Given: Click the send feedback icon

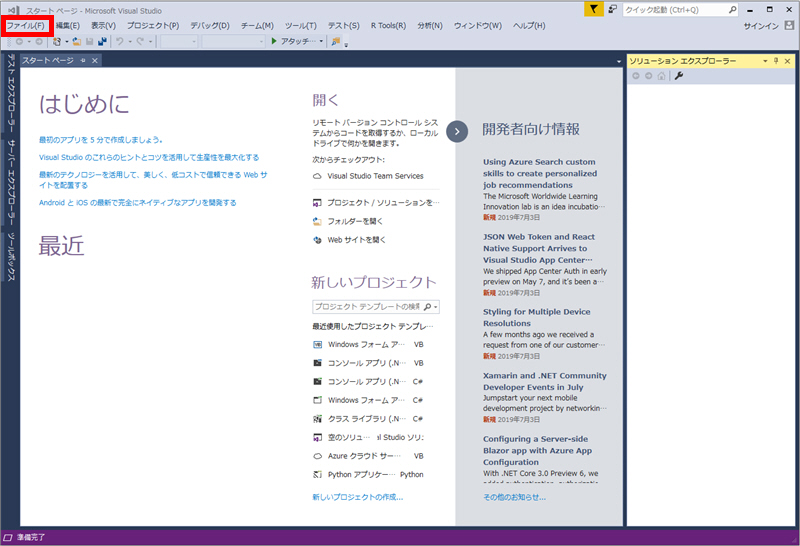Looking at the screenshot, I should (613, 9).
